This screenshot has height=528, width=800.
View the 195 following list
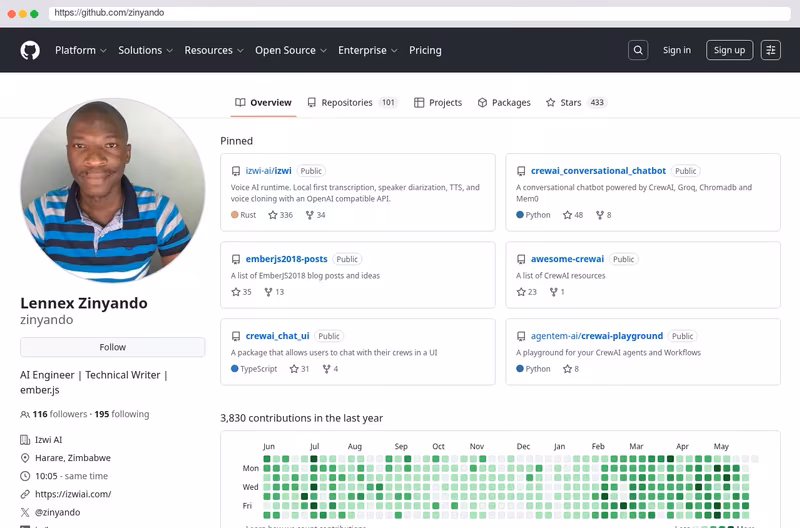tap(121, 414)
